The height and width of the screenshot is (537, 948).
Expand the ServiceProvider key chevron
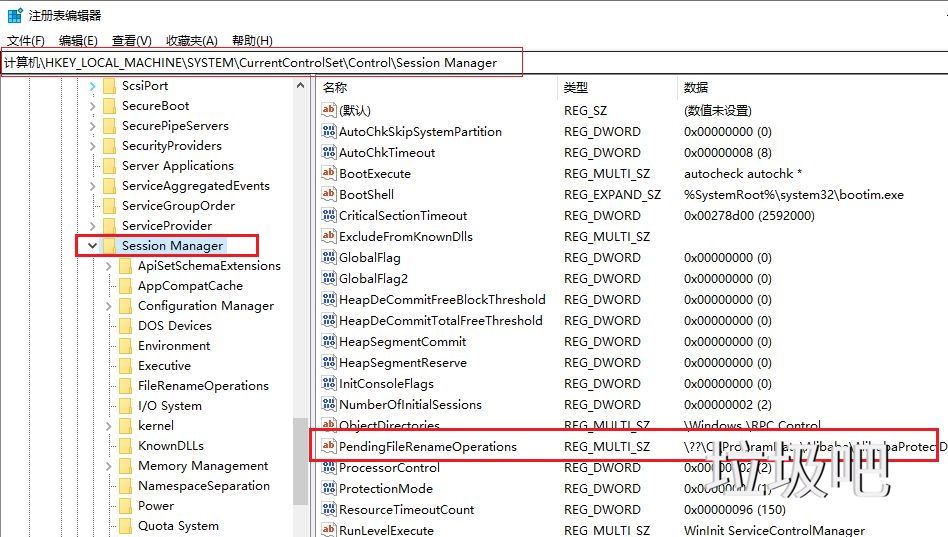coord(92,226)
